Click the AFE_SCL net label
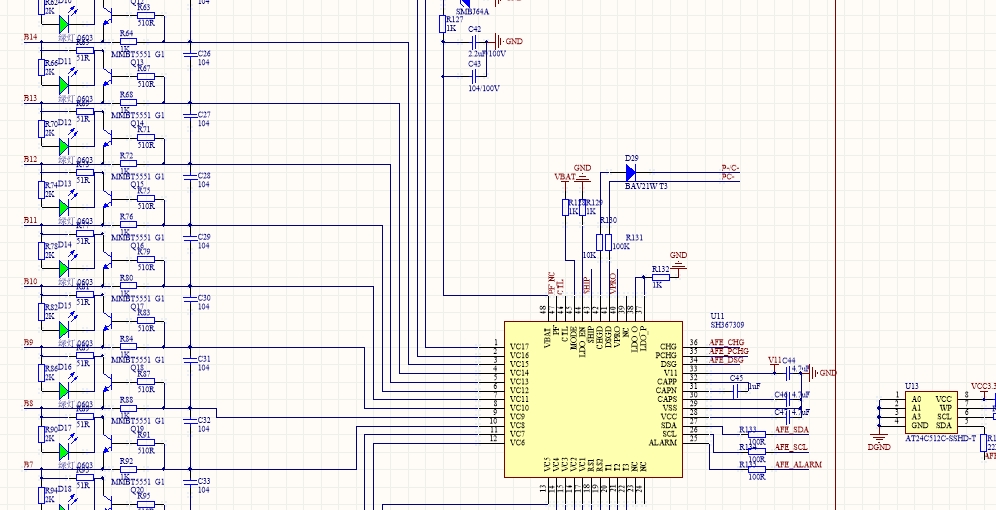The image size is (996, 510). 791,447
